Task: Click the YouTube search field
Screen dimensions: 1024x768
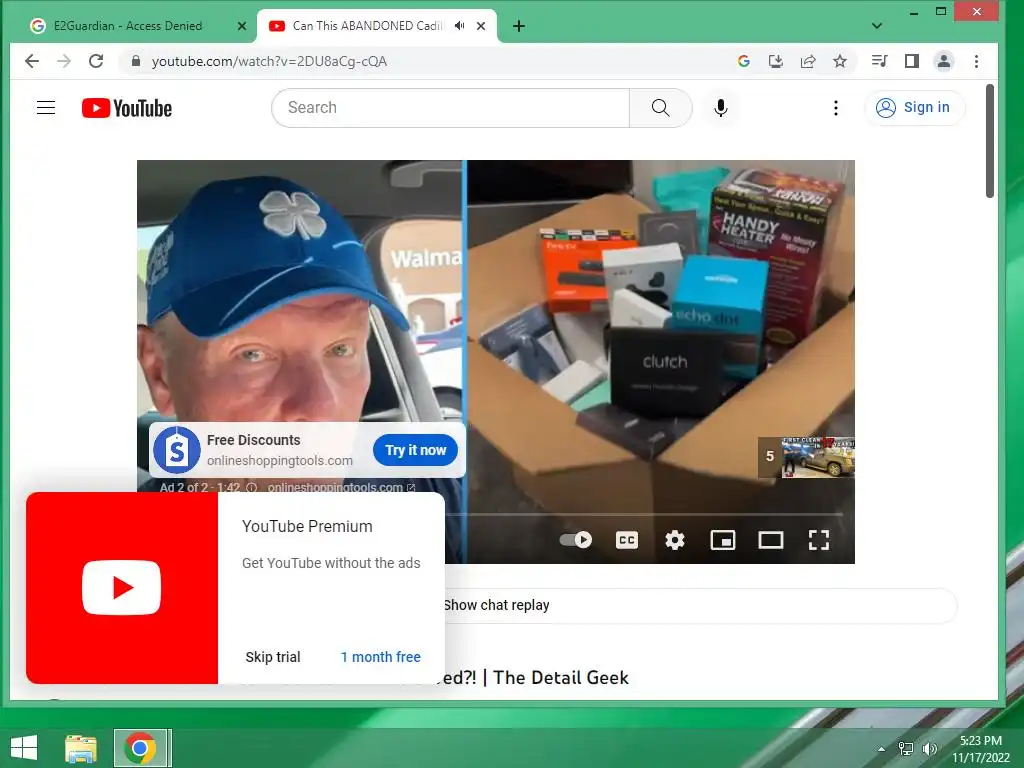Action: 451,108
